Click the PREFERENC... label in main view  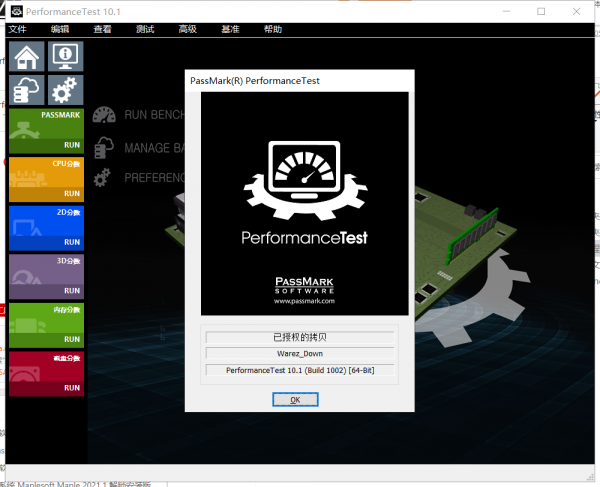tap(155, 178)
